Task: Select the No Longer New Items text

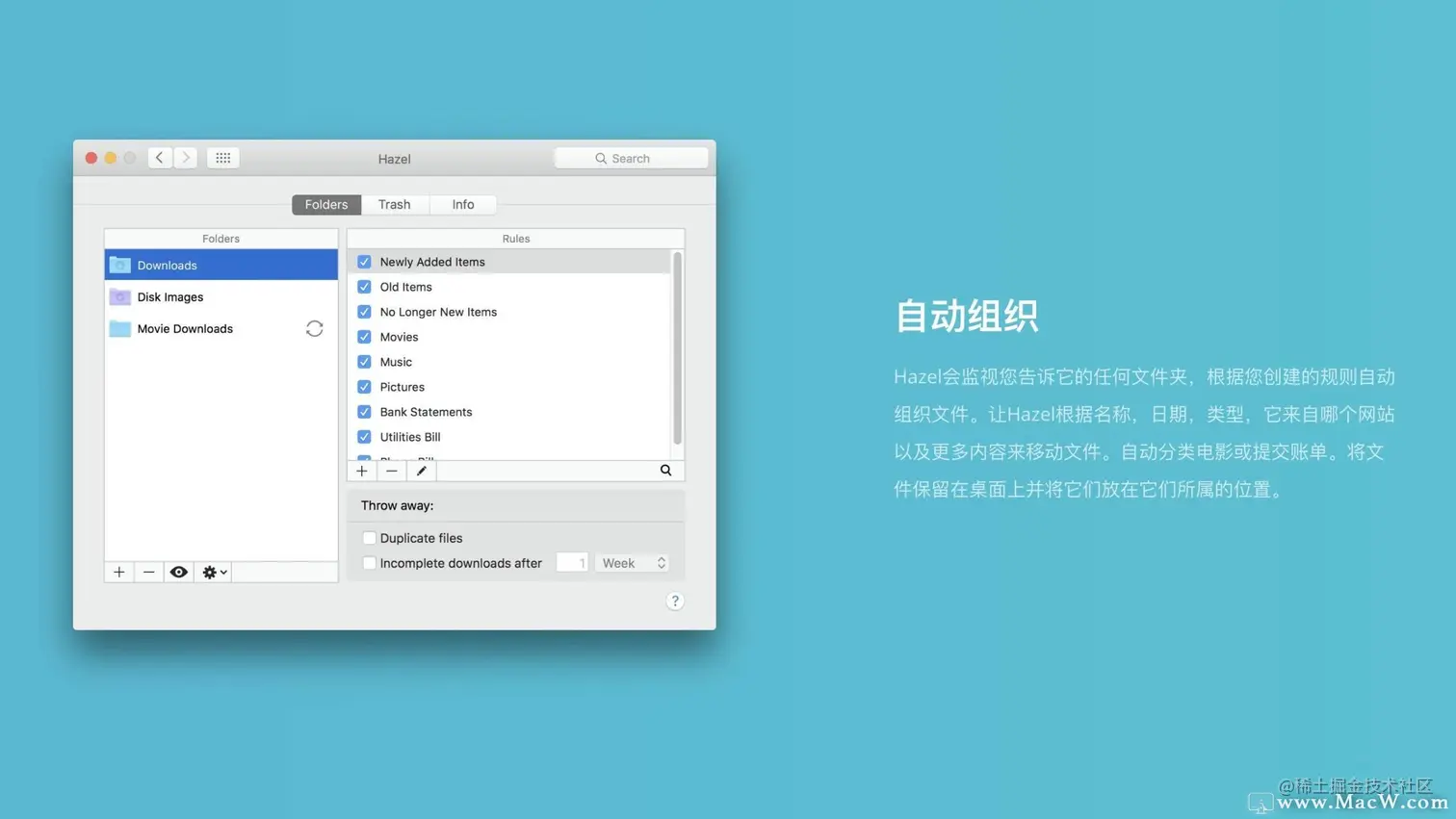Action: [x=438, y=312]
